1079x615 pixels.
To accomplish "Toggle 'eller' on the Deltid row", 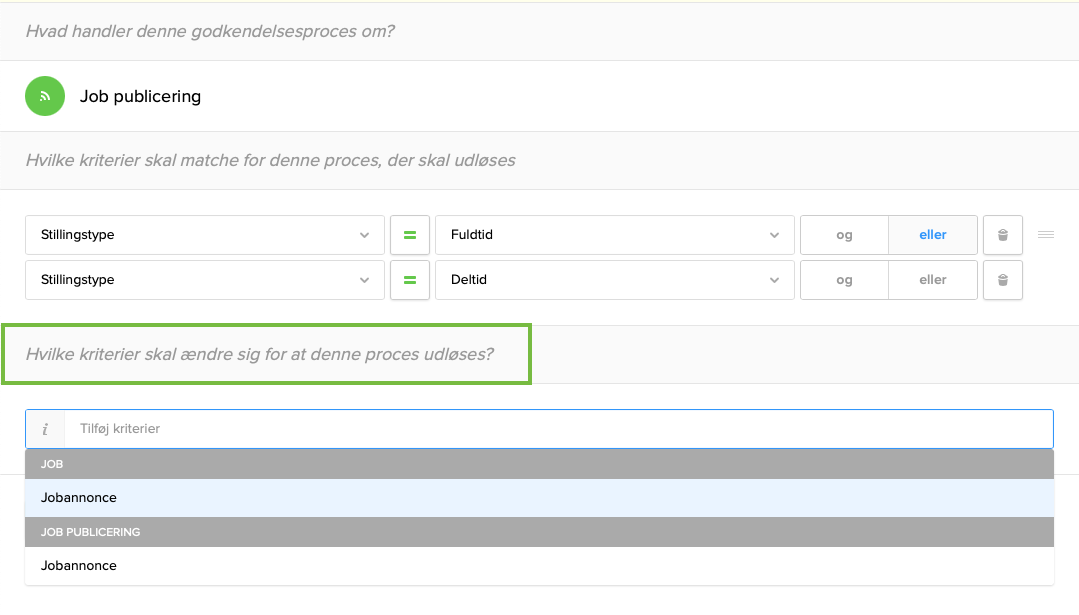I will [x=932, y=280].
